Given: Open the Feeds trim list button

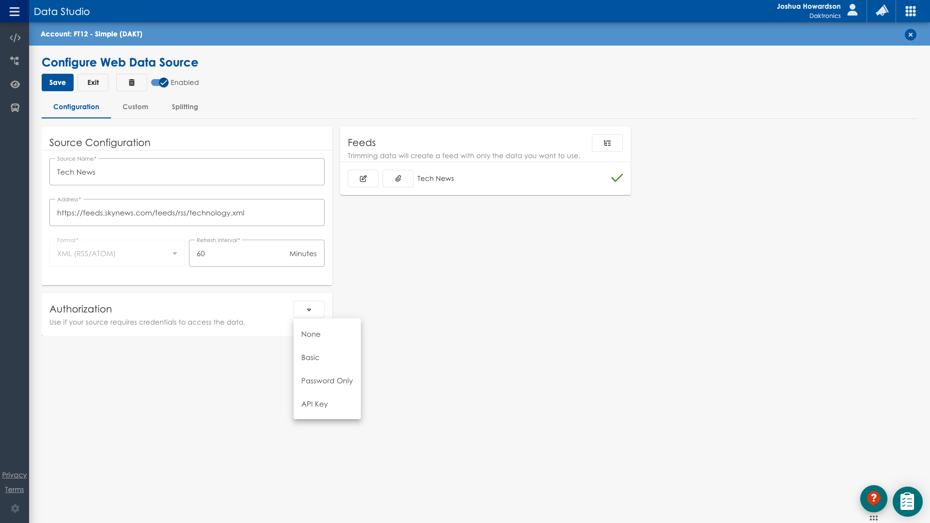Looking at the screenshot, I should pos(607,143).
